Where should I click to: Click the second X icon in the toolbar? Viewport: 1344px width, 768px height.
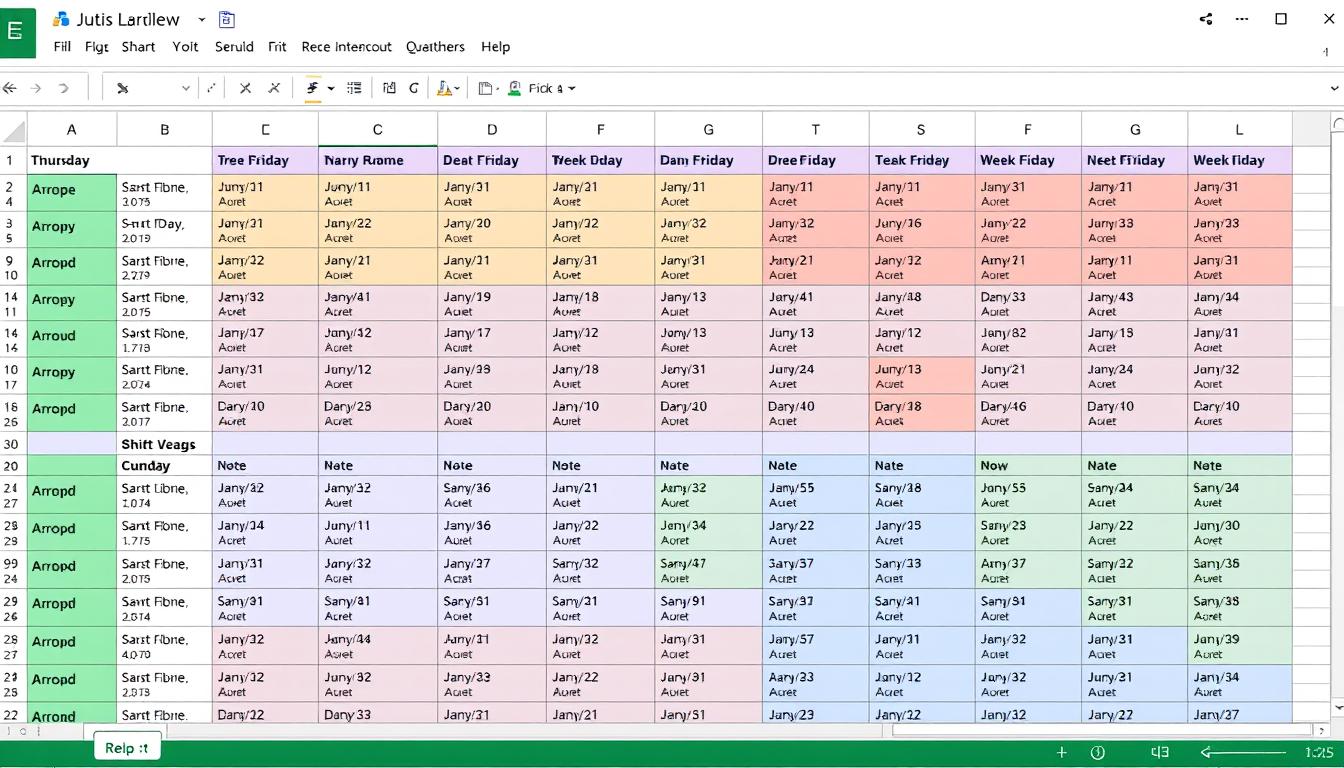click(274, 88)
